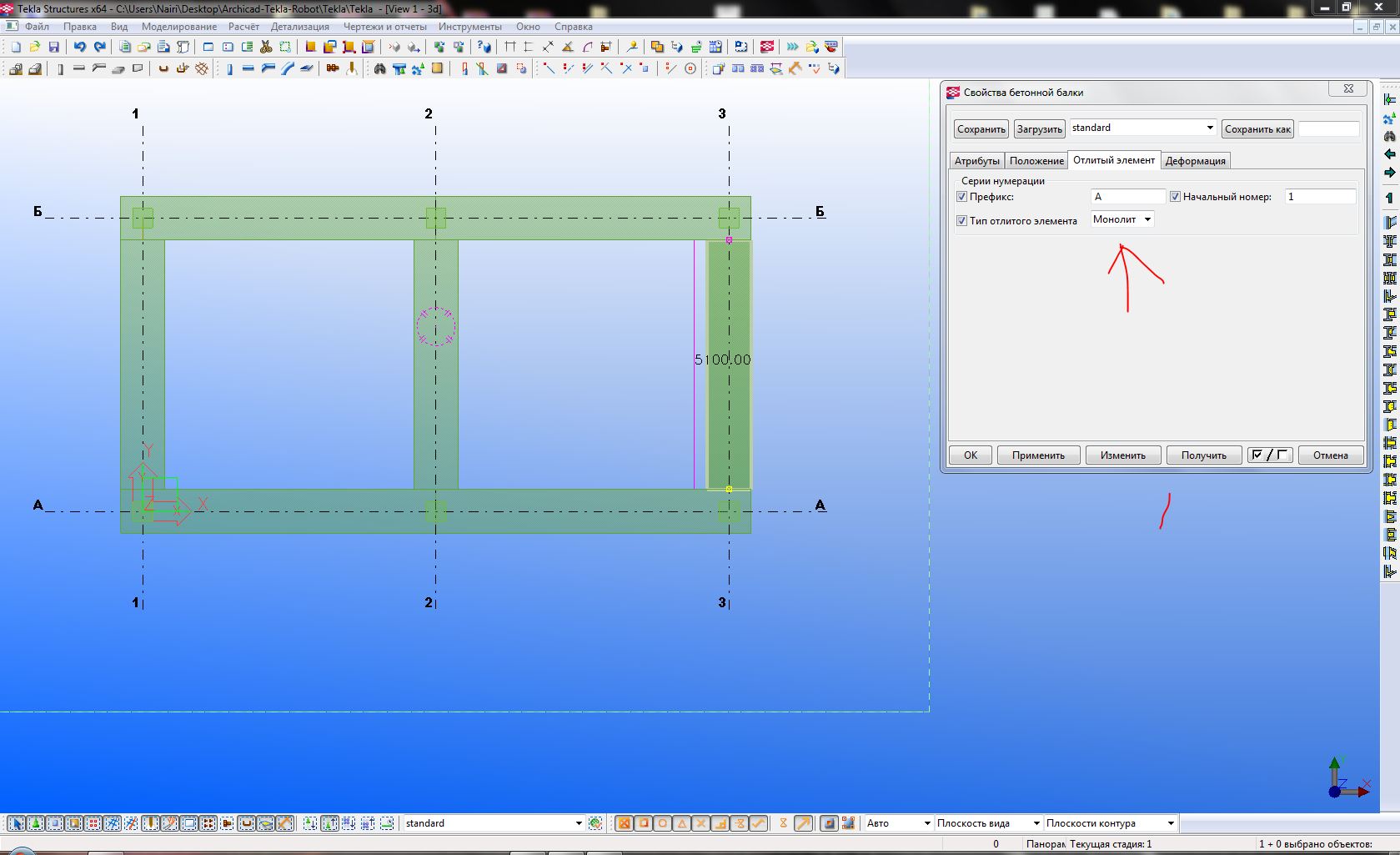Image resolution: width=1400 pixels, height=855 pixels.
Task: Click the Redo arrow icon
Action: coord(99,48)
